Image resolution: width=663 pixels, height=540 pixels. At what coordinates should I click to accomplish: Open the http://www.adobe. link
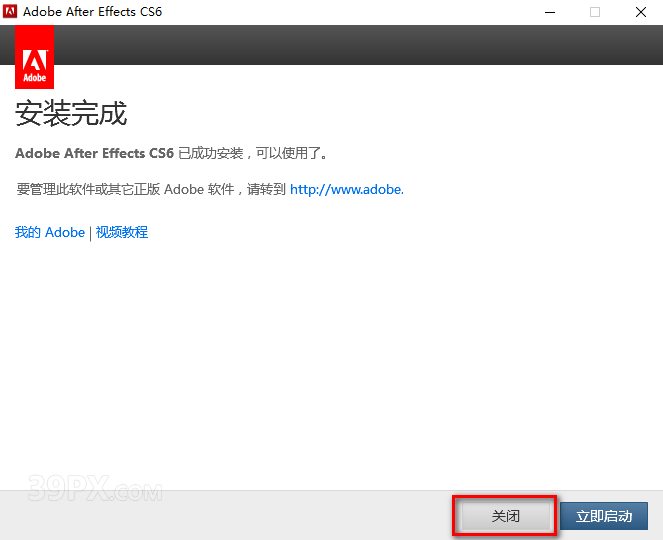tap(347, 189)
